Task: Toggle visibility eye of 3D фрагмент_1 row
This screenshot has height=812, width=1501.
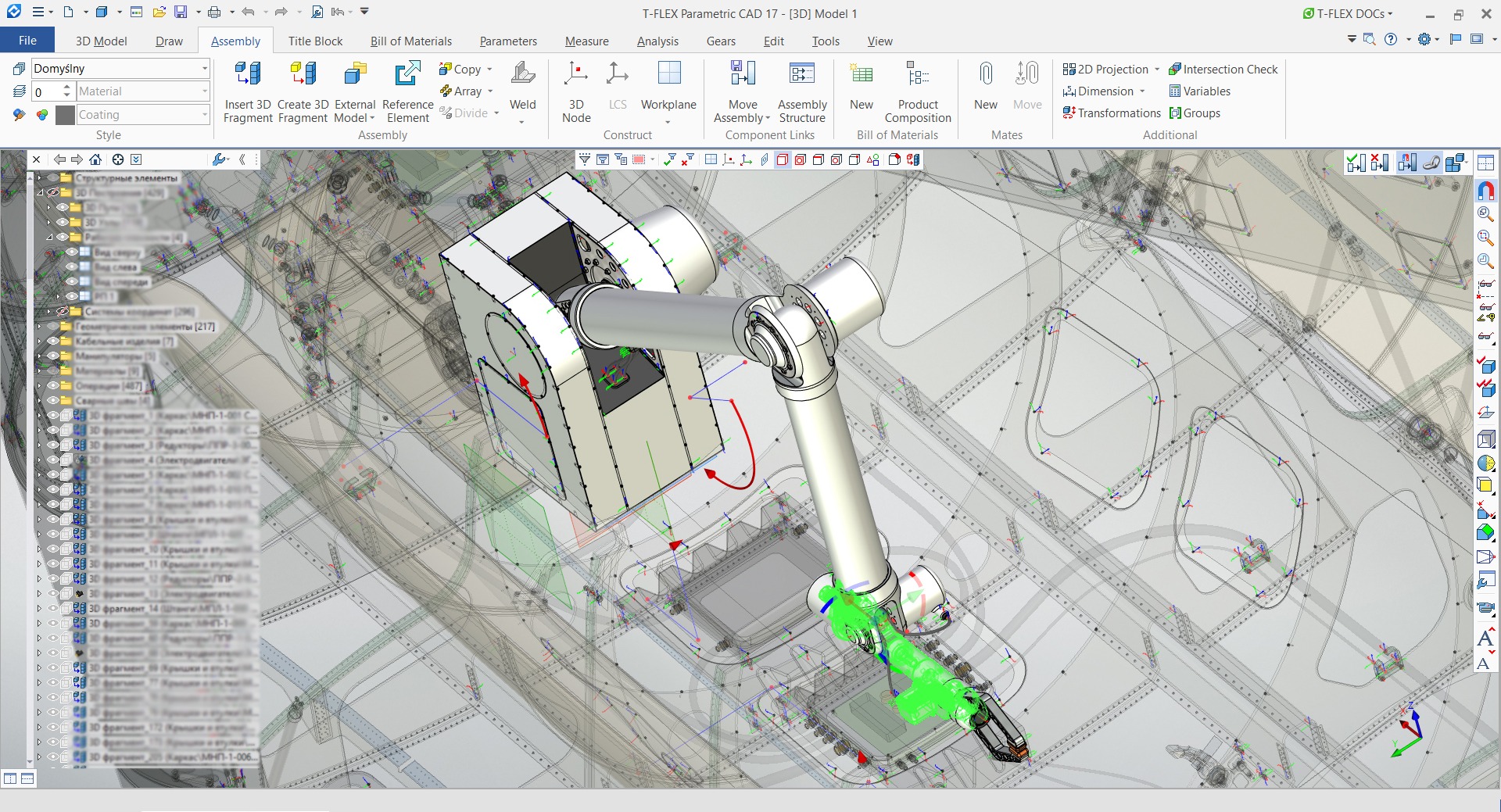Action: (x=53, y=415)
